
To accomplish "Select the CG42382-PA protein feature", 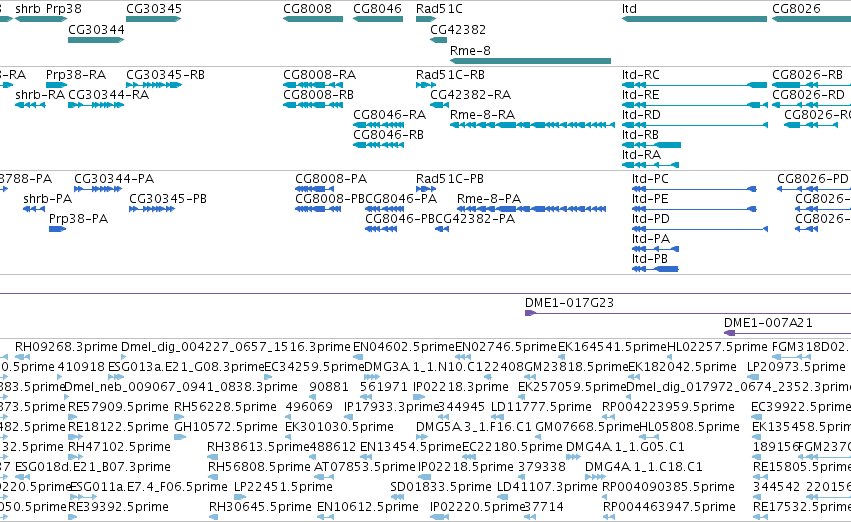I will pyautogui.click(x=442, y=229).
